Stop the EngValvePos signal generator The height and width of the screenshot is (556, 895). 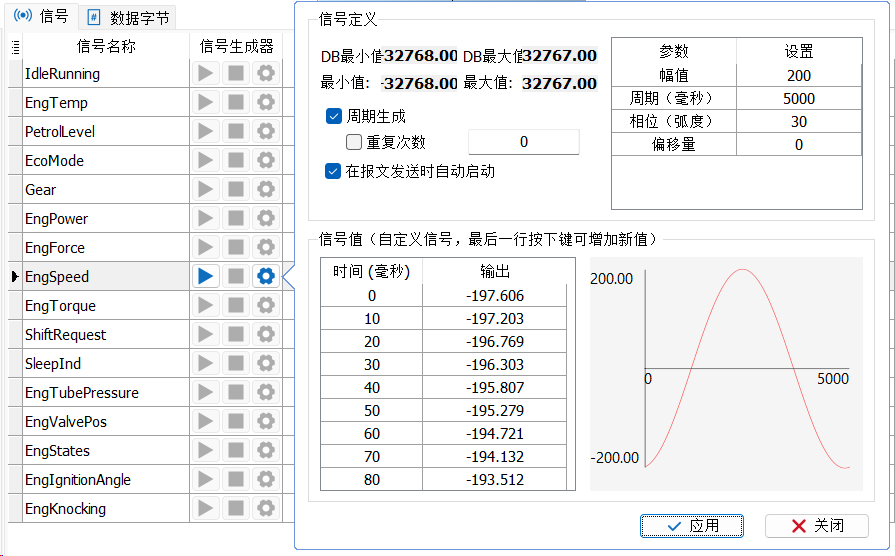pos(236,422)
